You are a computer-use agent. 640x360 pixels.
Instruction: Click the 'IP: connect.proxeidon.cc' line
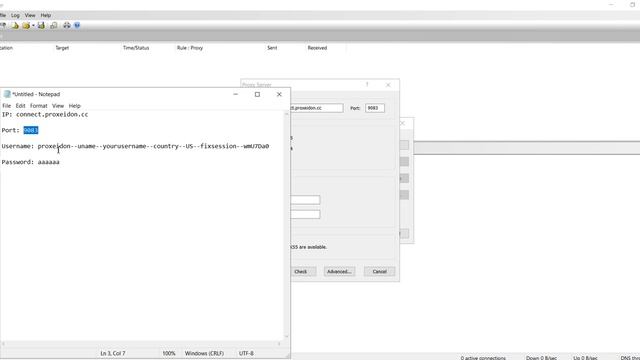[45, 114]
